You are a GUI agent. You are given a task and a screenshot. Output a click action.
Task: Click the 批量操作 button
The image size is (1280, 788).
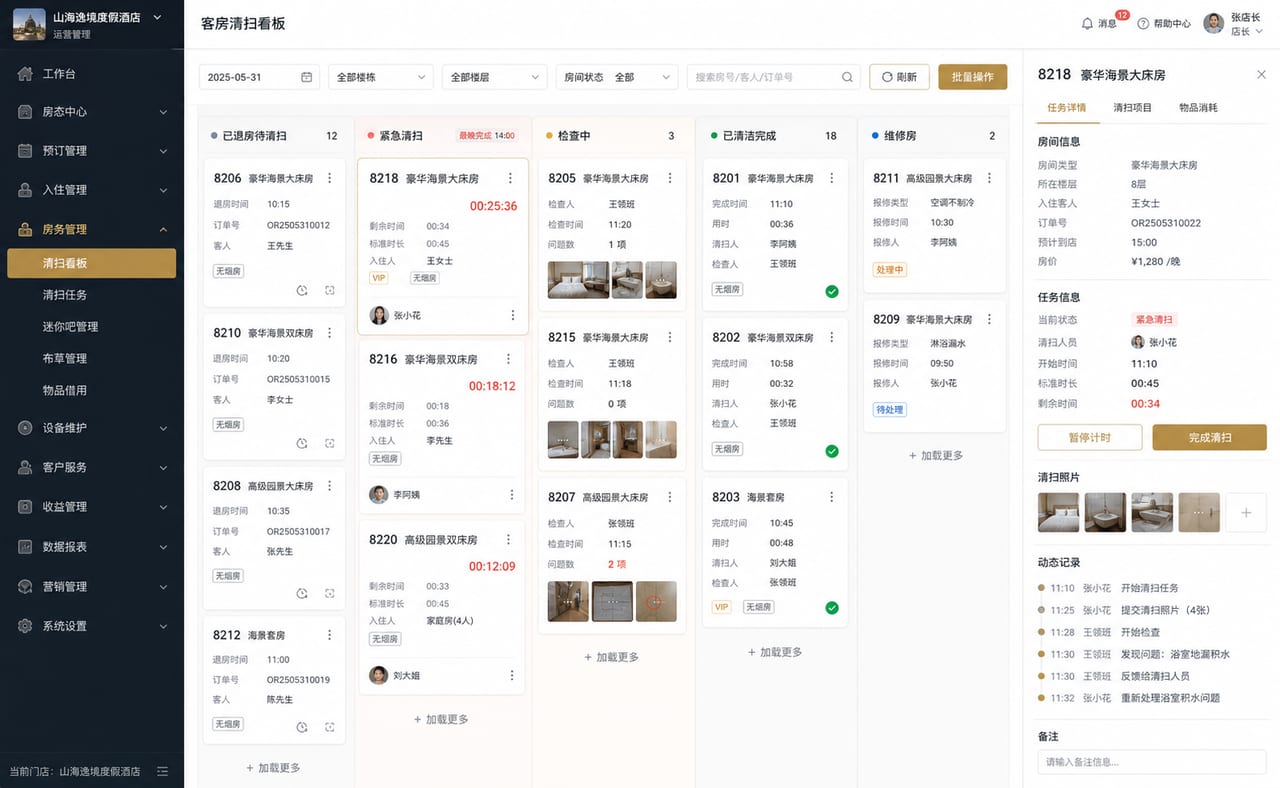[972, 77]
